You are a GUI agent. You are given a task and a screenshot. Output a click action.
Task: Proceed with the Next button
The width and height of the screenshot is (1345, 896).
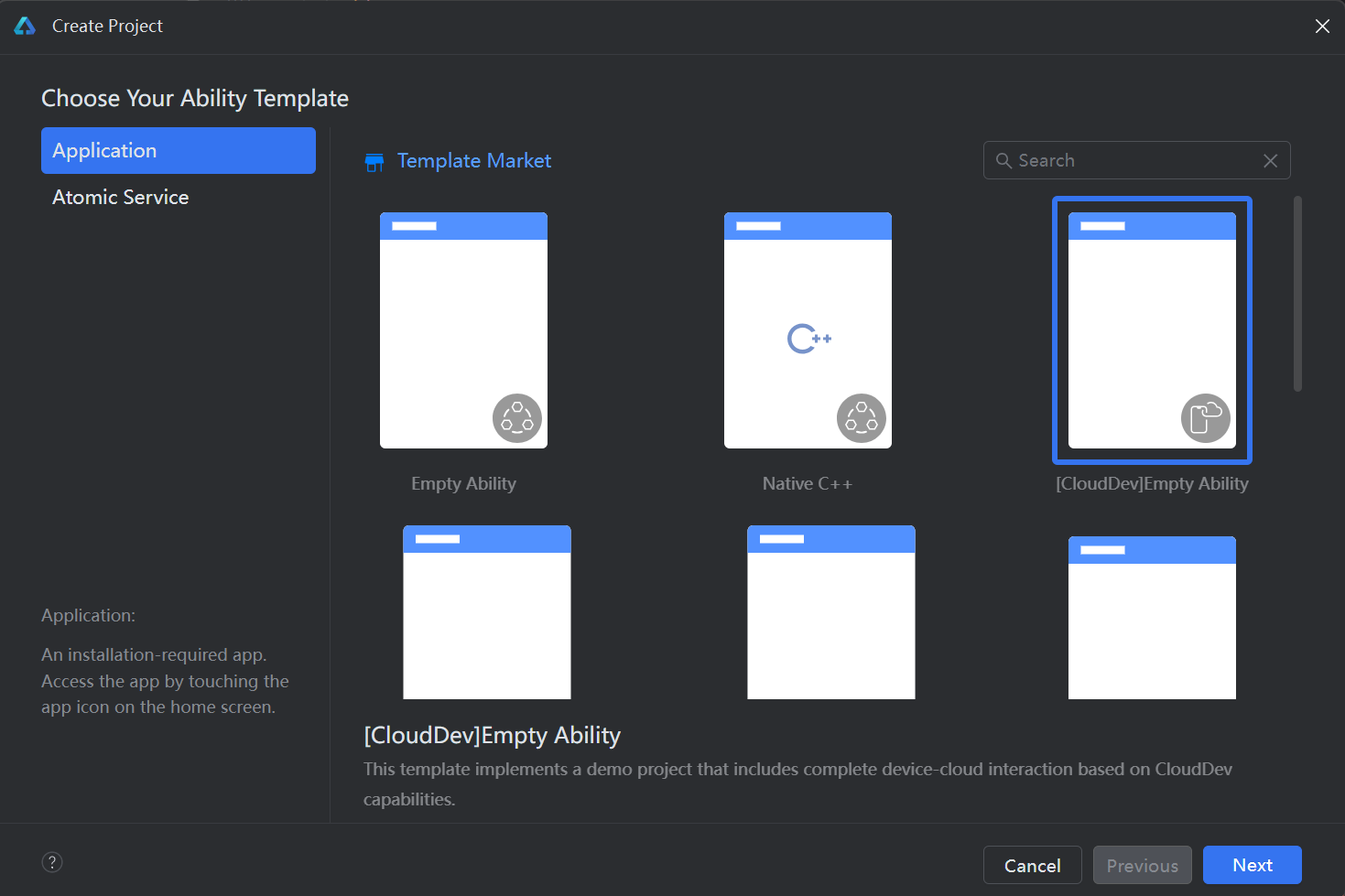(1253, 865)
